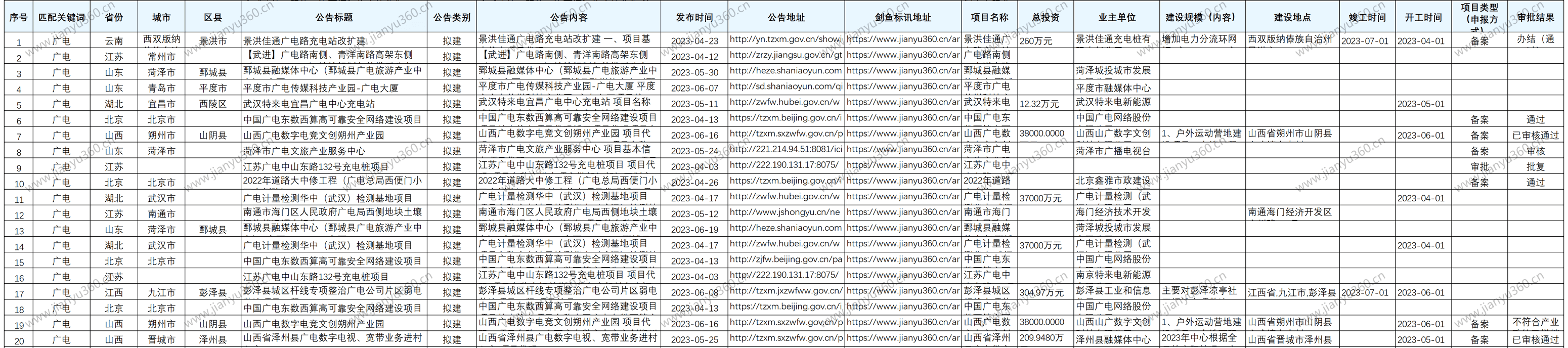
Task: Click the city cell '常州市'
Action: pyautogui.click(x=161, y=57)
